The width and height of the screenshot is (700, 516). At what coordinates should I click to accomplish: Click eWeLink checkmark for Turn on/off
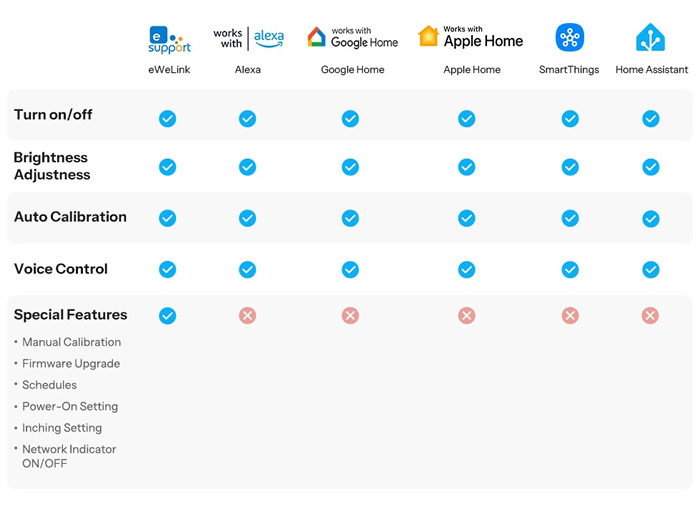coord(168,119)
